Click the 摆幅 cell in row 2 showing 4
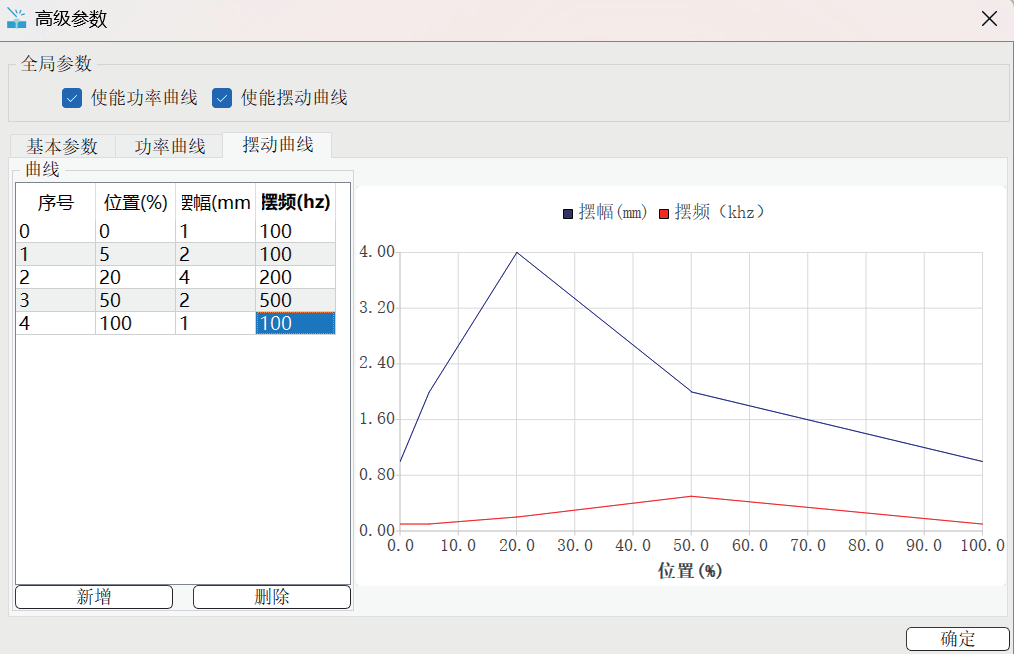 (215, 277)
